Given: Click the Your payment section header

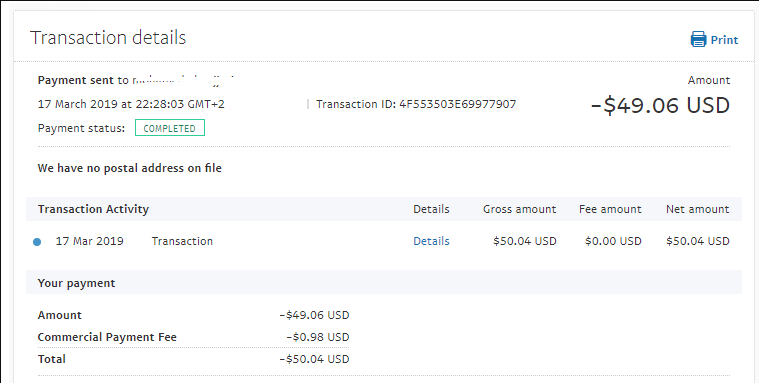Looking at the screenshot, I should [76, 283].
